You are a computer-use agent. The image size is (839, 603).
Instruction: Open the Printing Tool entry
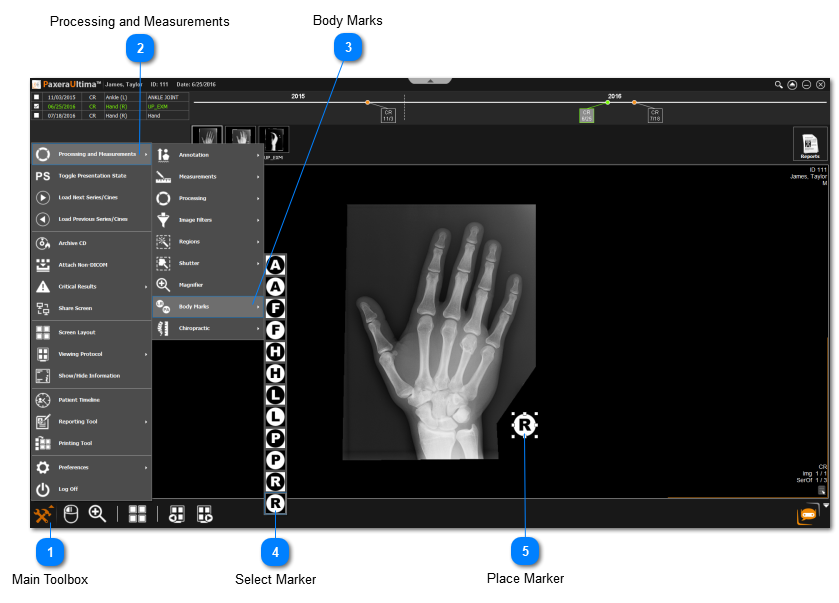91,443
